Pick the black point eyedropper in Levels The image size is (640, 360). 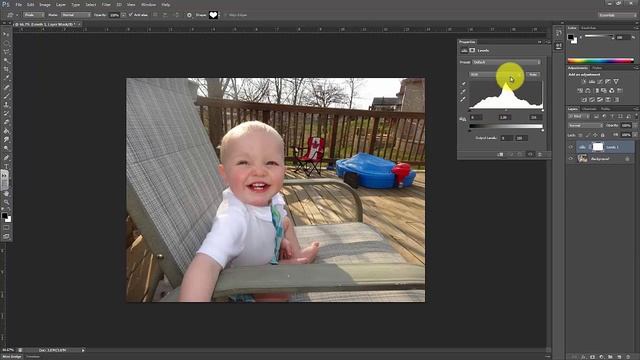click(463, 84)
